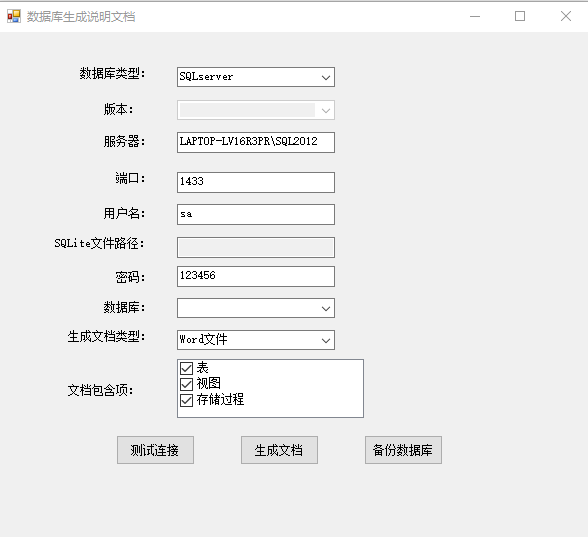
Task: Click the 生成文档类型 label text
Action: click(x=106, y=336)
